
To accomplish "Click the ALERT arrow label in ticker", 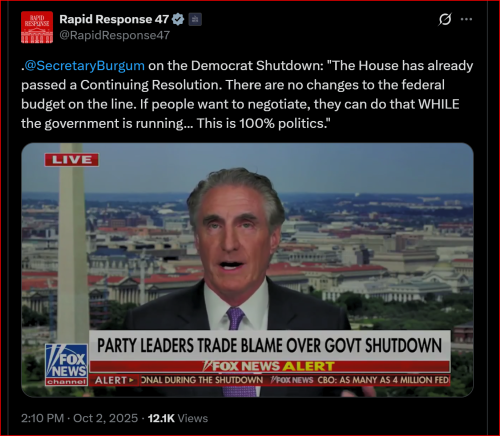I will point(114,380).
